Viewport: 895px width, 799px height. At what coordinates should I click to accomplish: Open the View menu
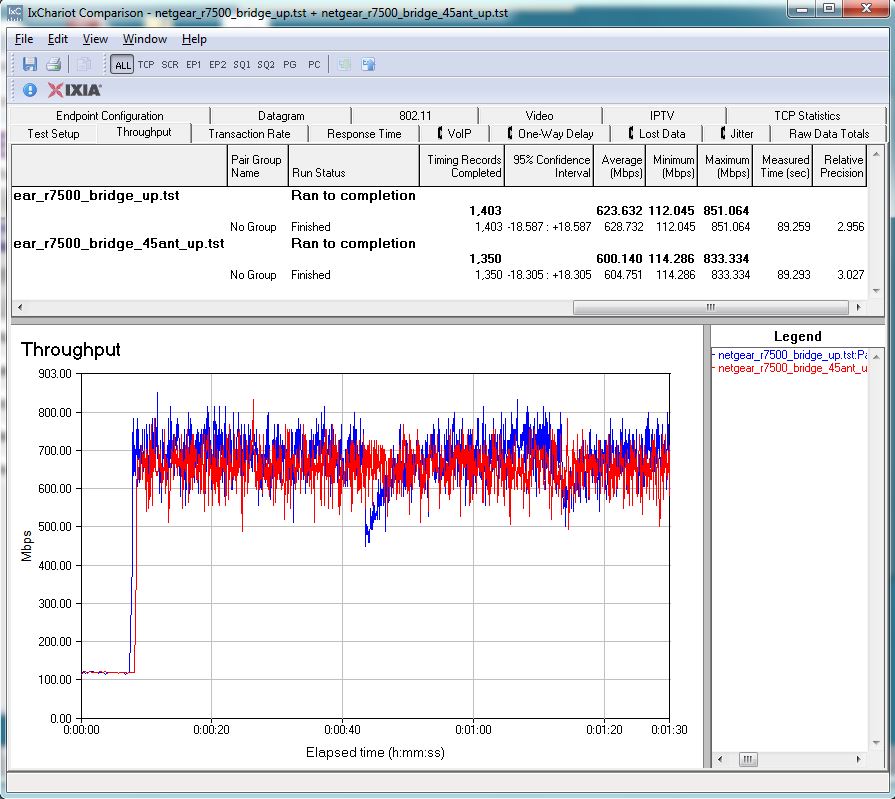pyautogui.click(x=95, y=39)
